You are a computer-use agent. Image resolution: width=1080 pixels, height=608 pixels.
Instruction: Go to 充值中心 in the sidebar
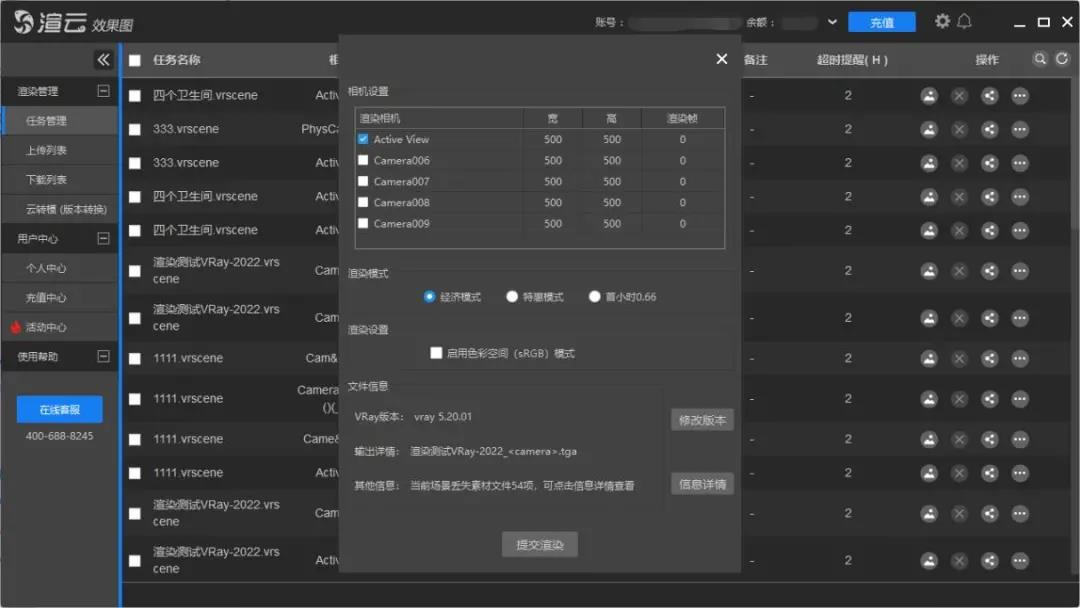coord(47,298)
